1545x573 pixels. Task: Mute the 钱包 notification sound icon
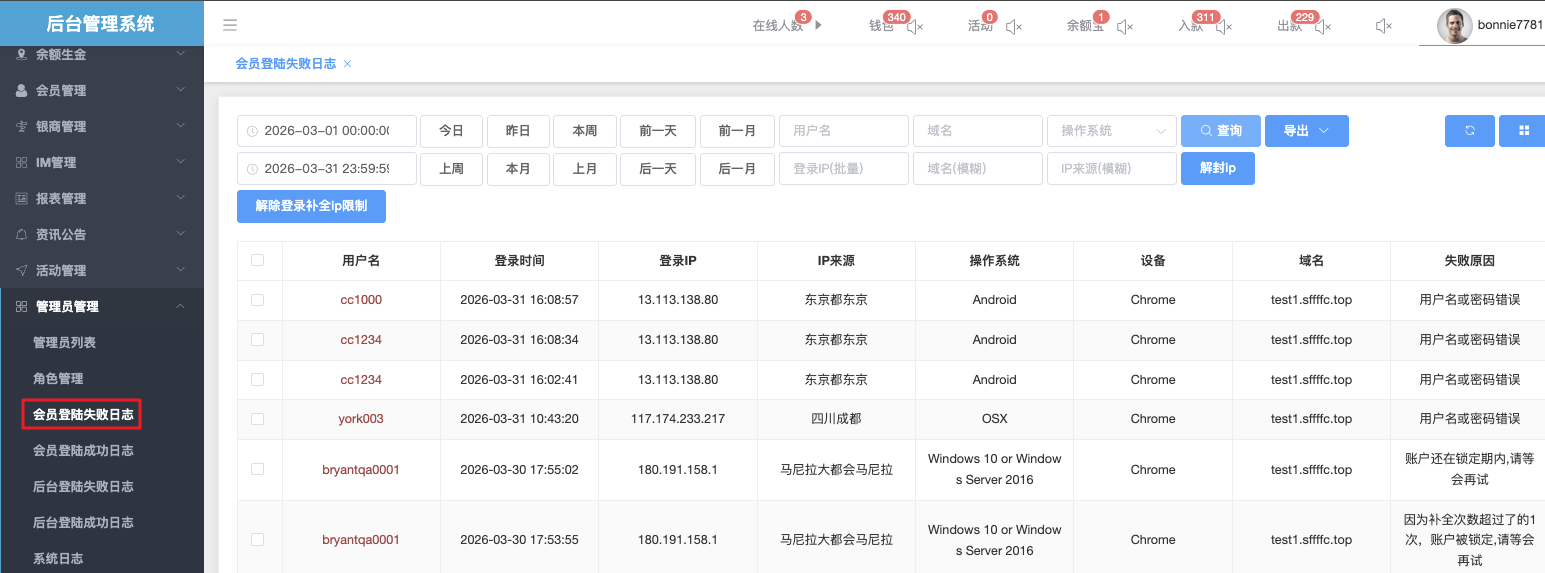click(x=915, y=27)
